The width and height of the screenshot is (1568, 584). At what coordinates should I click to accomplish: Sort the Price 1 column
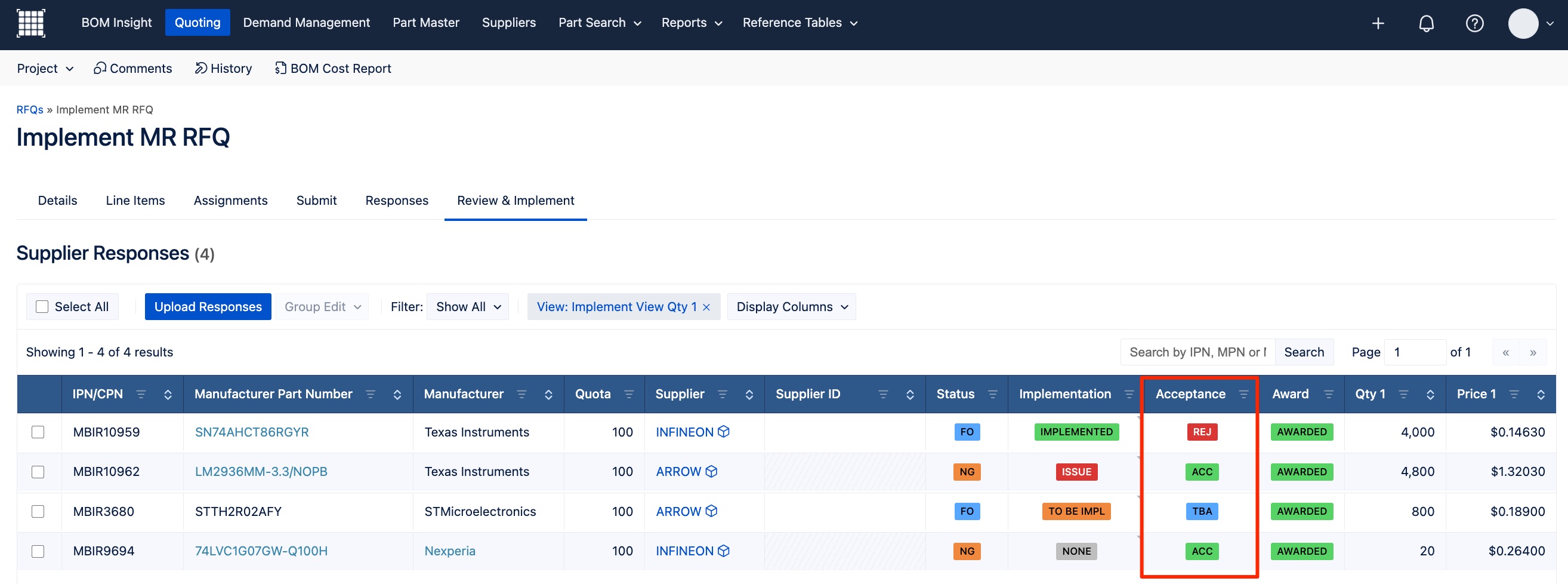1541,394
